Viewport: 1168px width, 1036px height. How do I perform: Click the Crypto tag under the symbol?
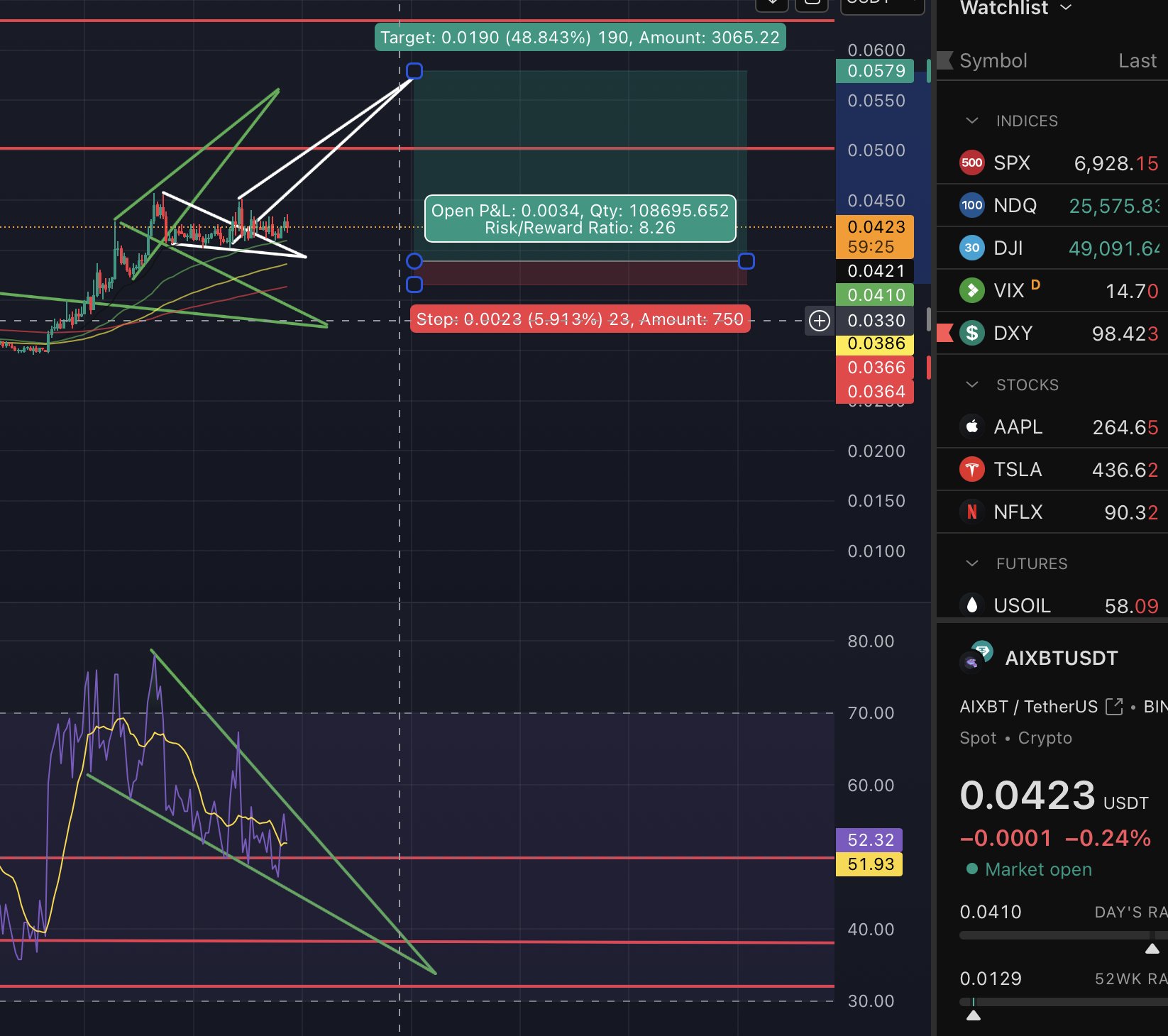[x=1045, y=738]
